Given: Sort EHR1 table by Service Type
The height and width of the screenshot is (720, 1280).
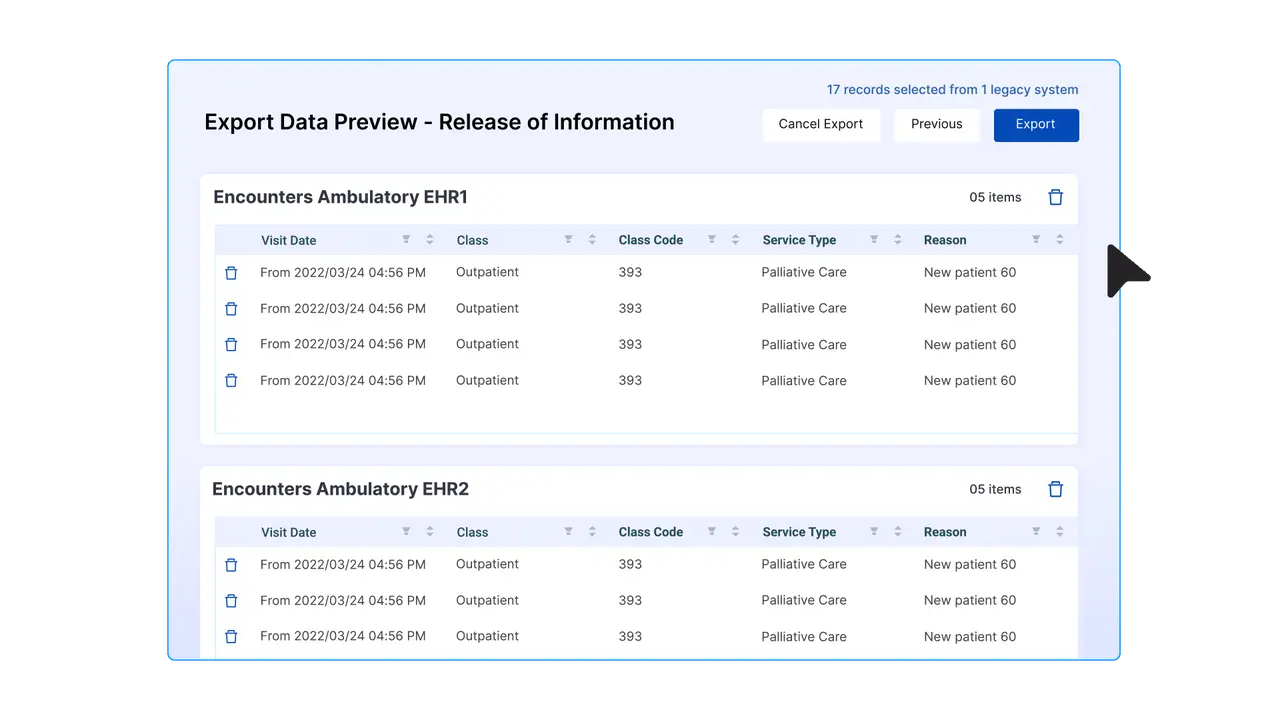Looking at the screenshot, I should click(898, 240).
